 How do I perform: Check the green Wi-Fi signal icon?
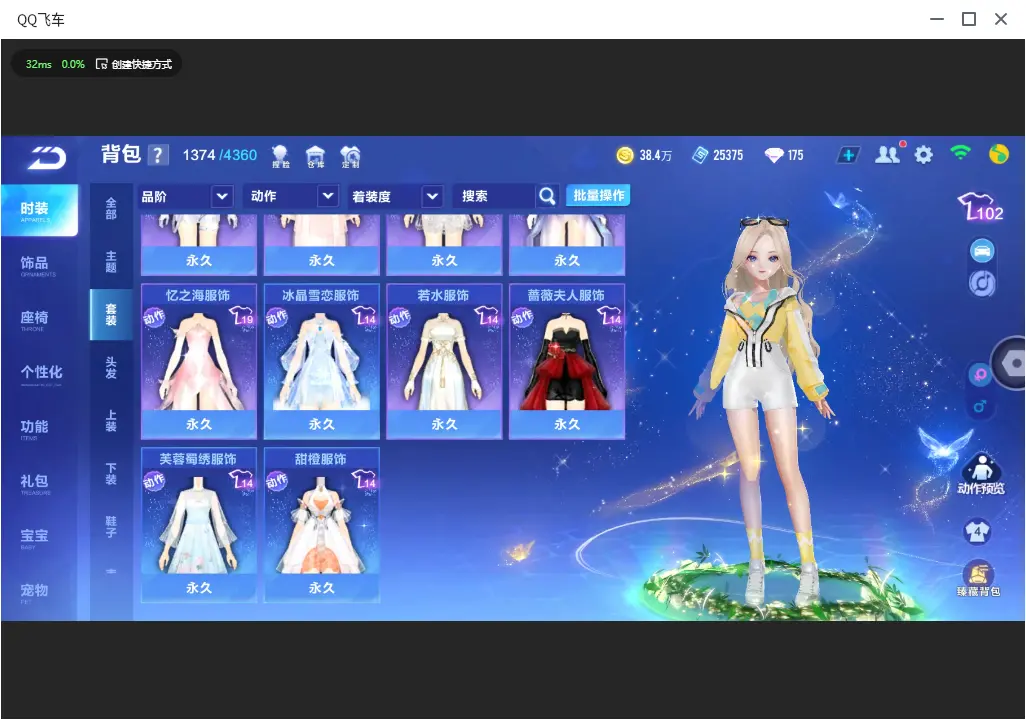(x=960, y=153)
